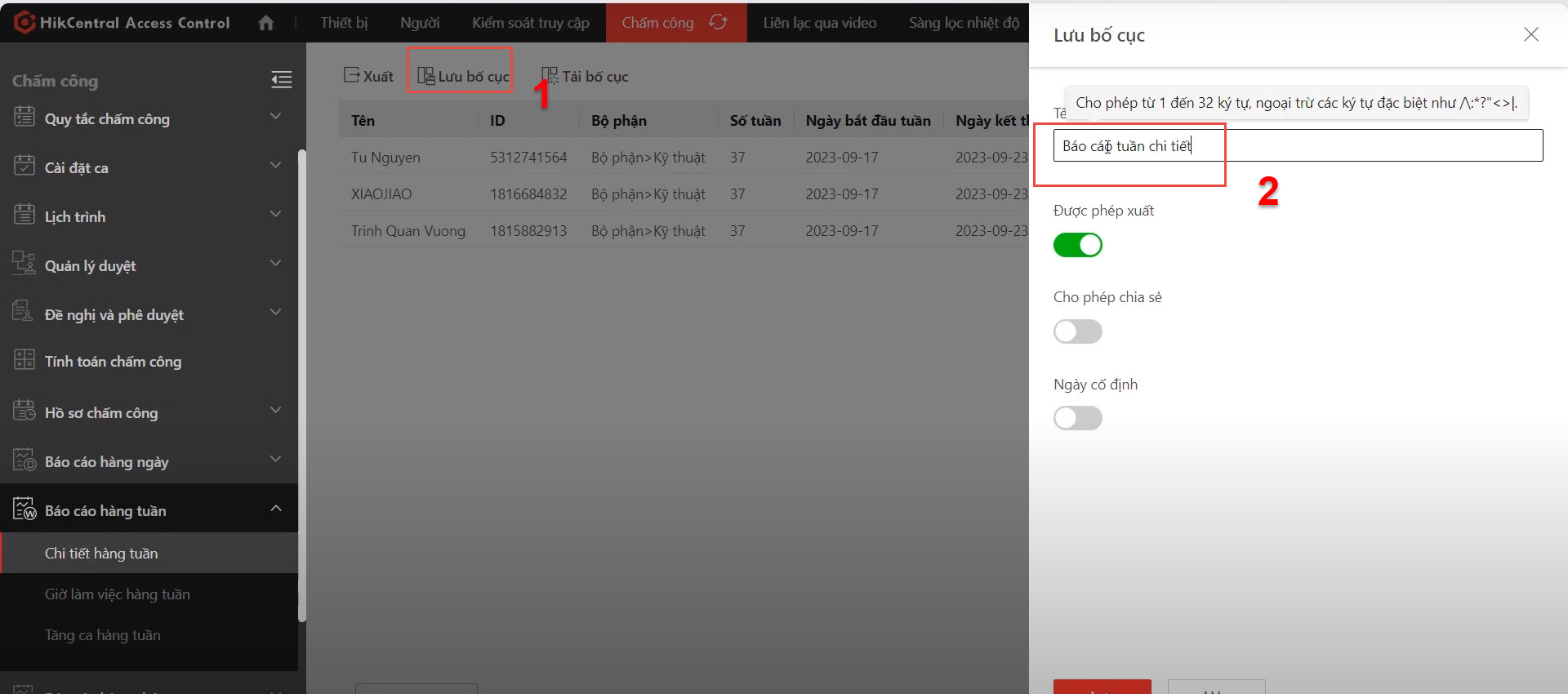Collapse sidebar using the menu fold icon
The height and width of the screenshot is (694, 1568).
pyautogui.click(x=281, y=79)
